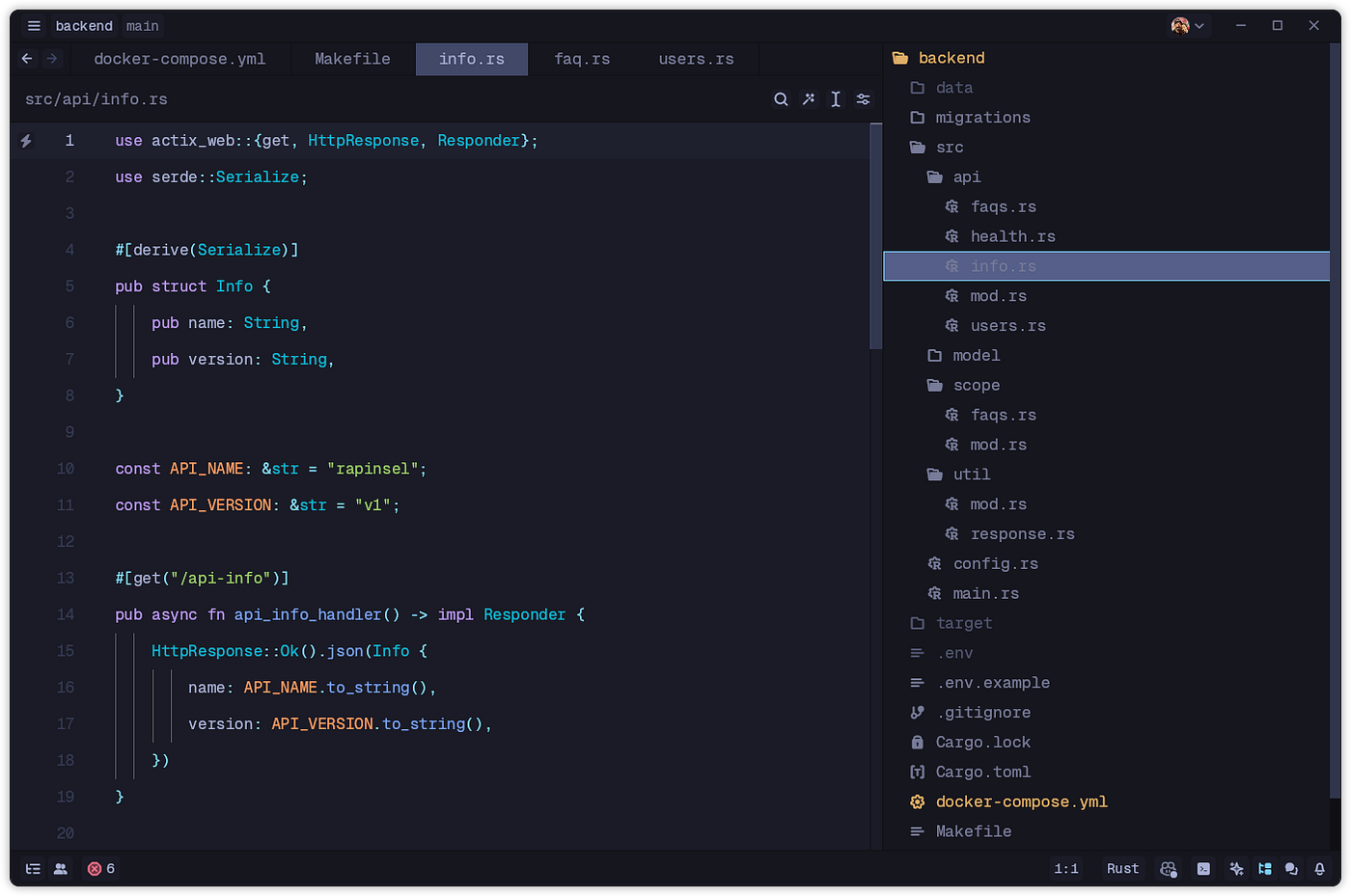This screenshot has height=896, width=1351.
Task: Click the 1:1 cursor position indicator
Action: tap(1066, 869)
